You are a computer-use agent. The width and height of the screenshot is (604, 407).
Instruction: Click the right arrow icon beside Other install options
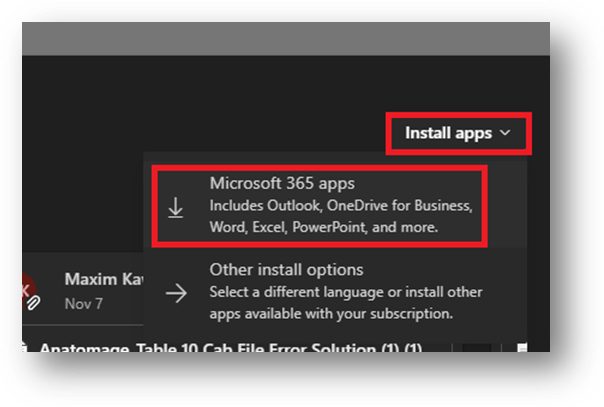click(176, 293)
